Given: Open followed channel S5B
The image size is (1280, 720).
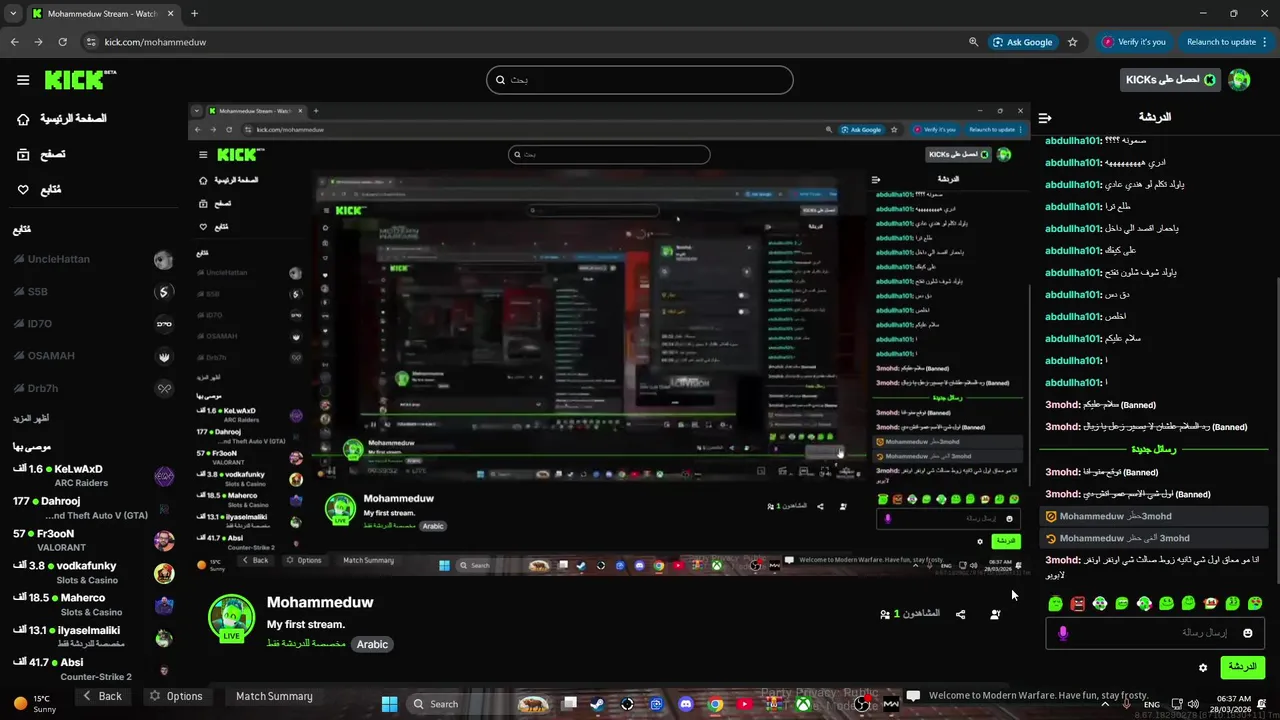Looking at the screenshot, I should (92, 292).
